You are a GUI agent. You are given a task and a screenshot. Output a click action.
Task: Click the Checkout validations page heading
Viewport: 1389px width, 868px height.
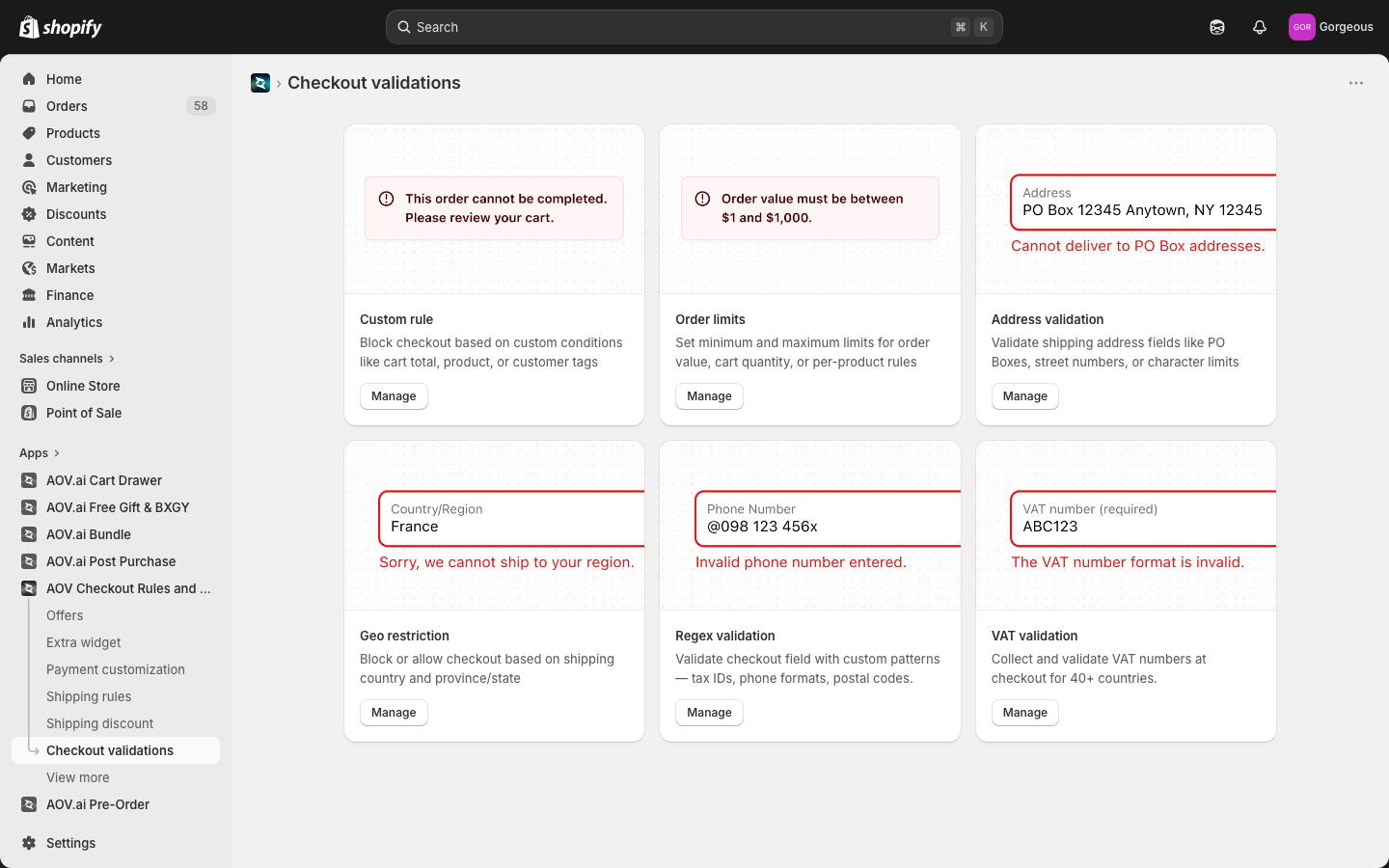(374, 83)
